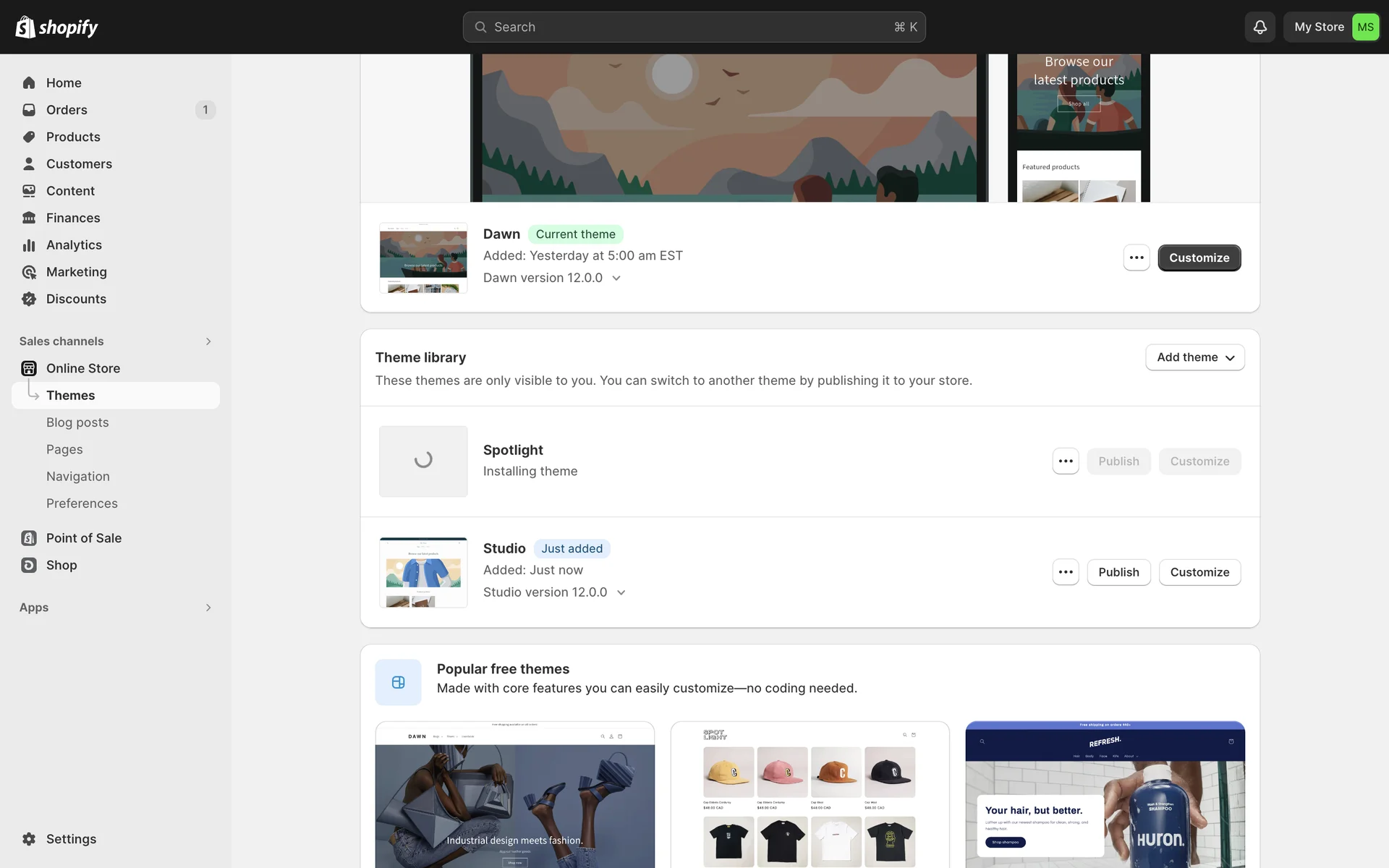Click the Marketing target icon
This screenshot has height=868, width=1389.
point(29,272)
